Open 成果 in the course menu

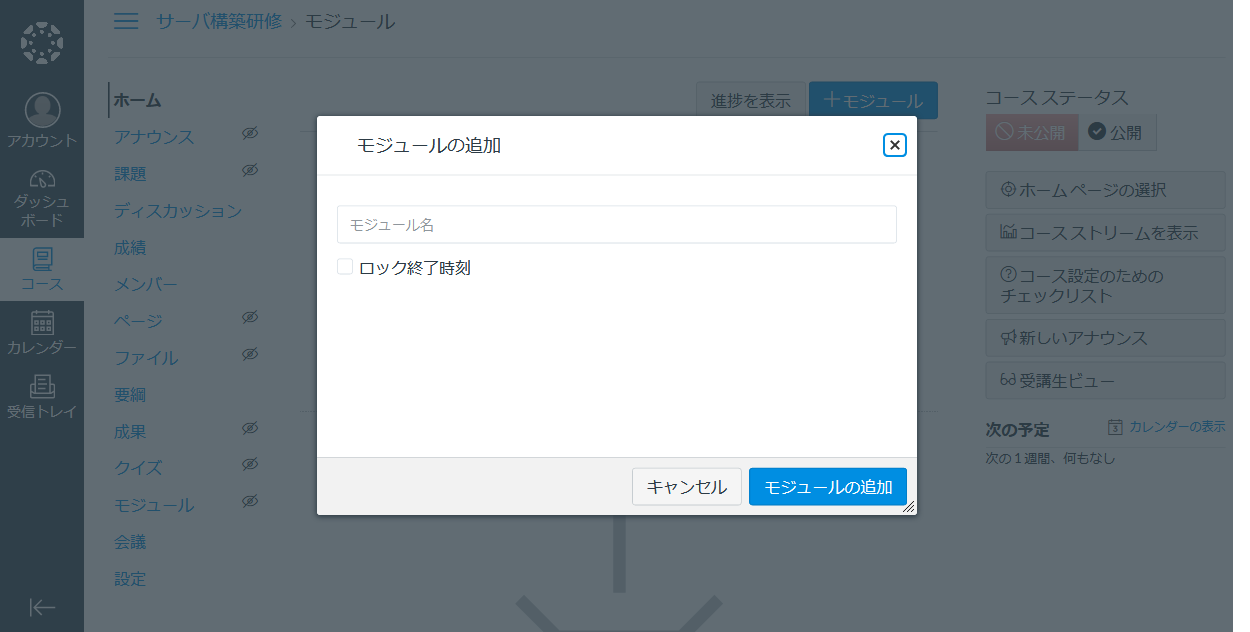(130, 432)
